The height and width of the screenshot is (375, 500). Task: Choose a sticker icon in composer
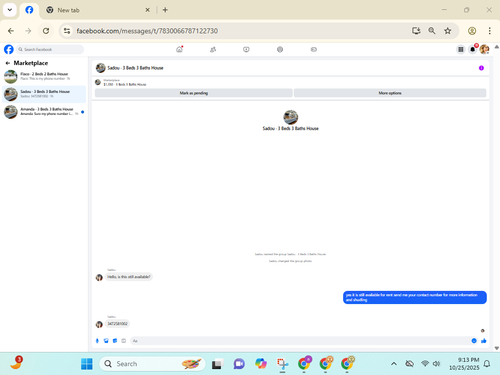pos(115,341)
